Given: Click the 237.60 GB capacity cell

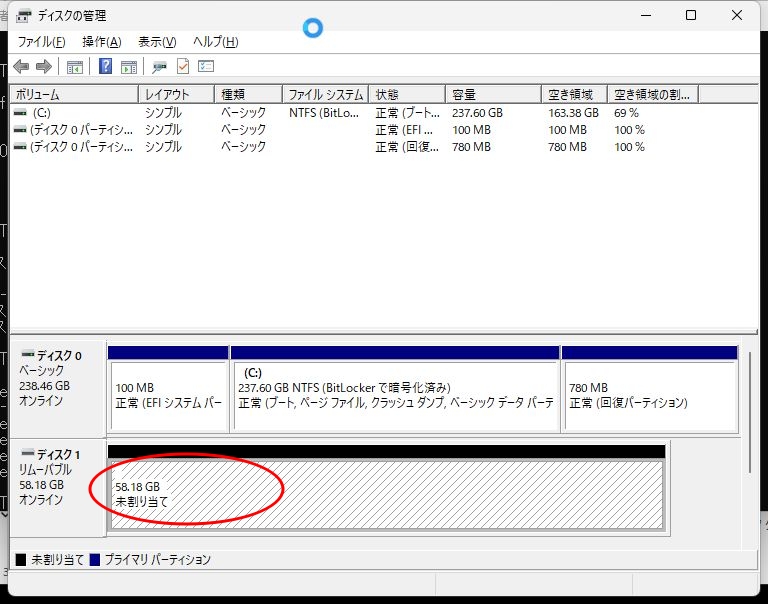Looking at the screenshot, I should tap(478, 113).
